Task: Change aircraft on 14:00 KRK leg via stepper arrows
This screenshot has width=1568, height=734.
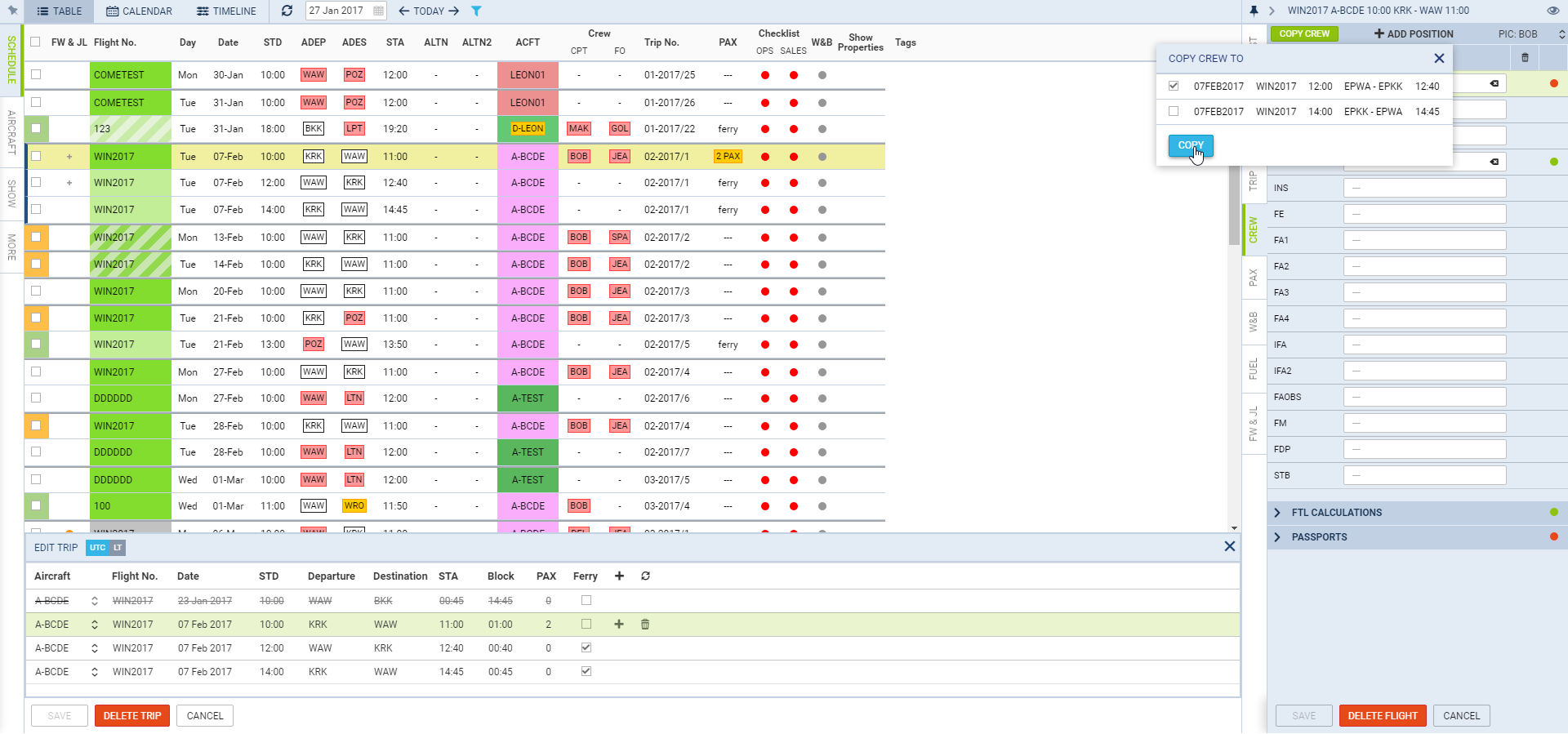Action: (95, 672)
